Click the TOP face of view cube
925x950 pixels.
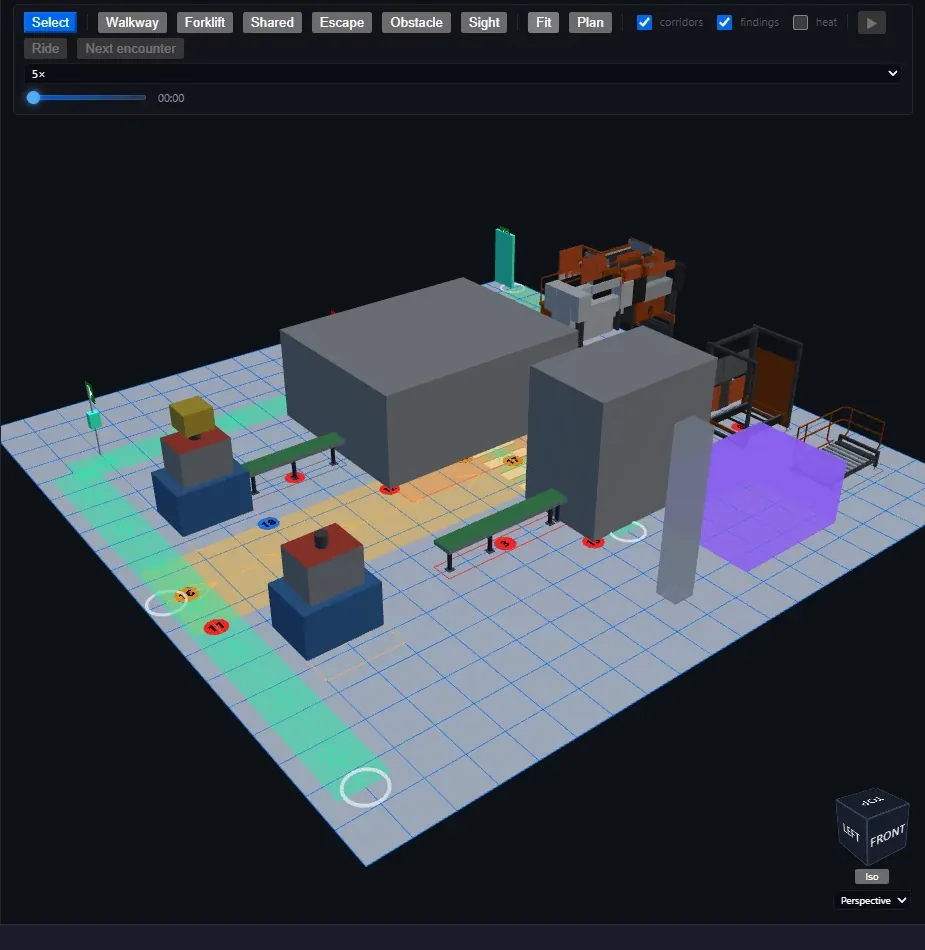point(872,801)
